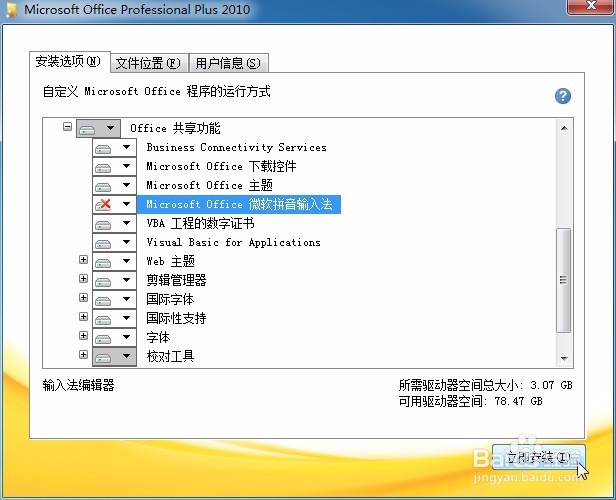This screenshot has width=616, height=500.
Task: Switch to the 文件位置 tab
Action: click(x=149, y=63)
